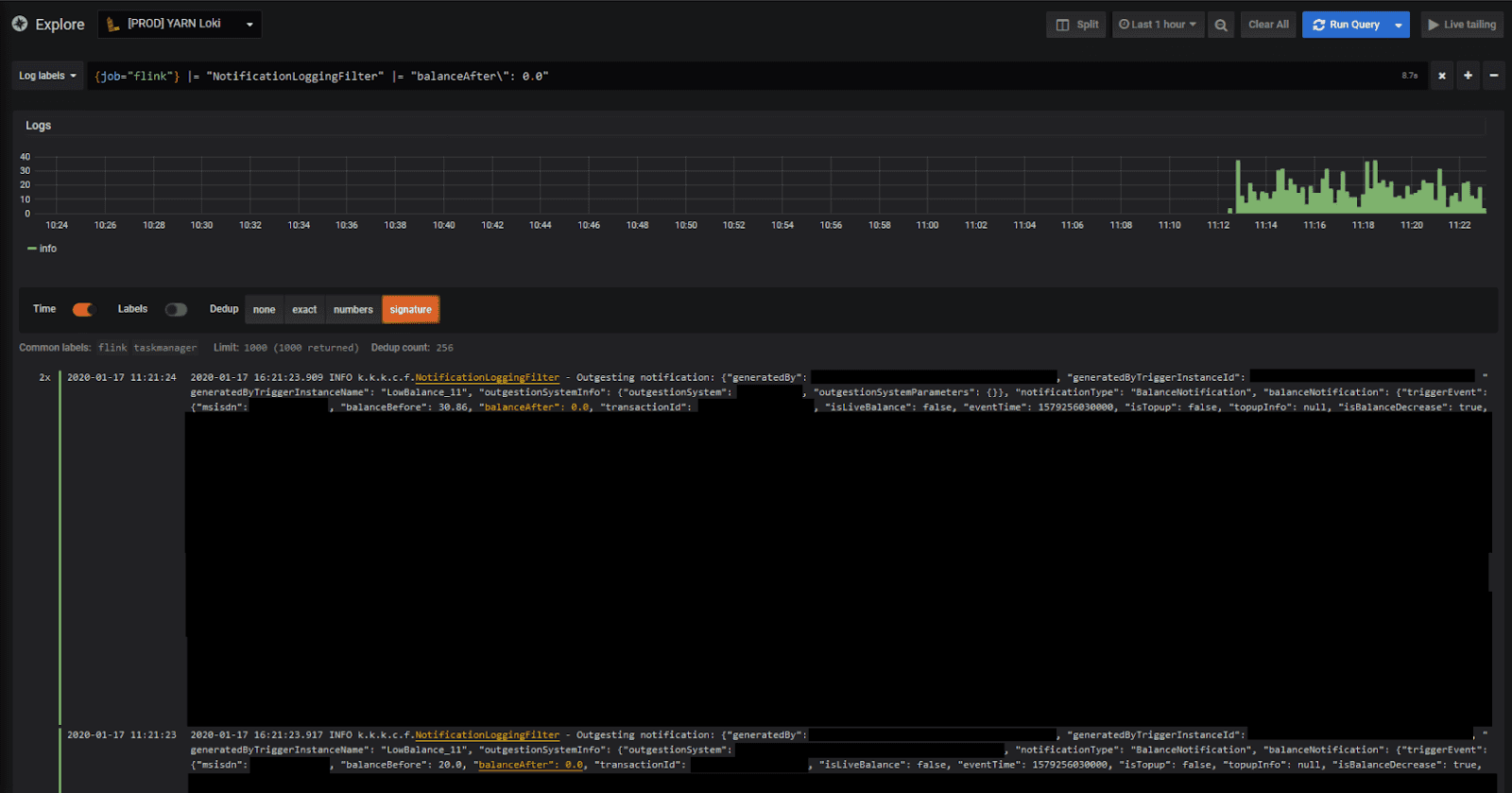
Task: Click the Limit 1000 returned text
Action: [286, 348]
